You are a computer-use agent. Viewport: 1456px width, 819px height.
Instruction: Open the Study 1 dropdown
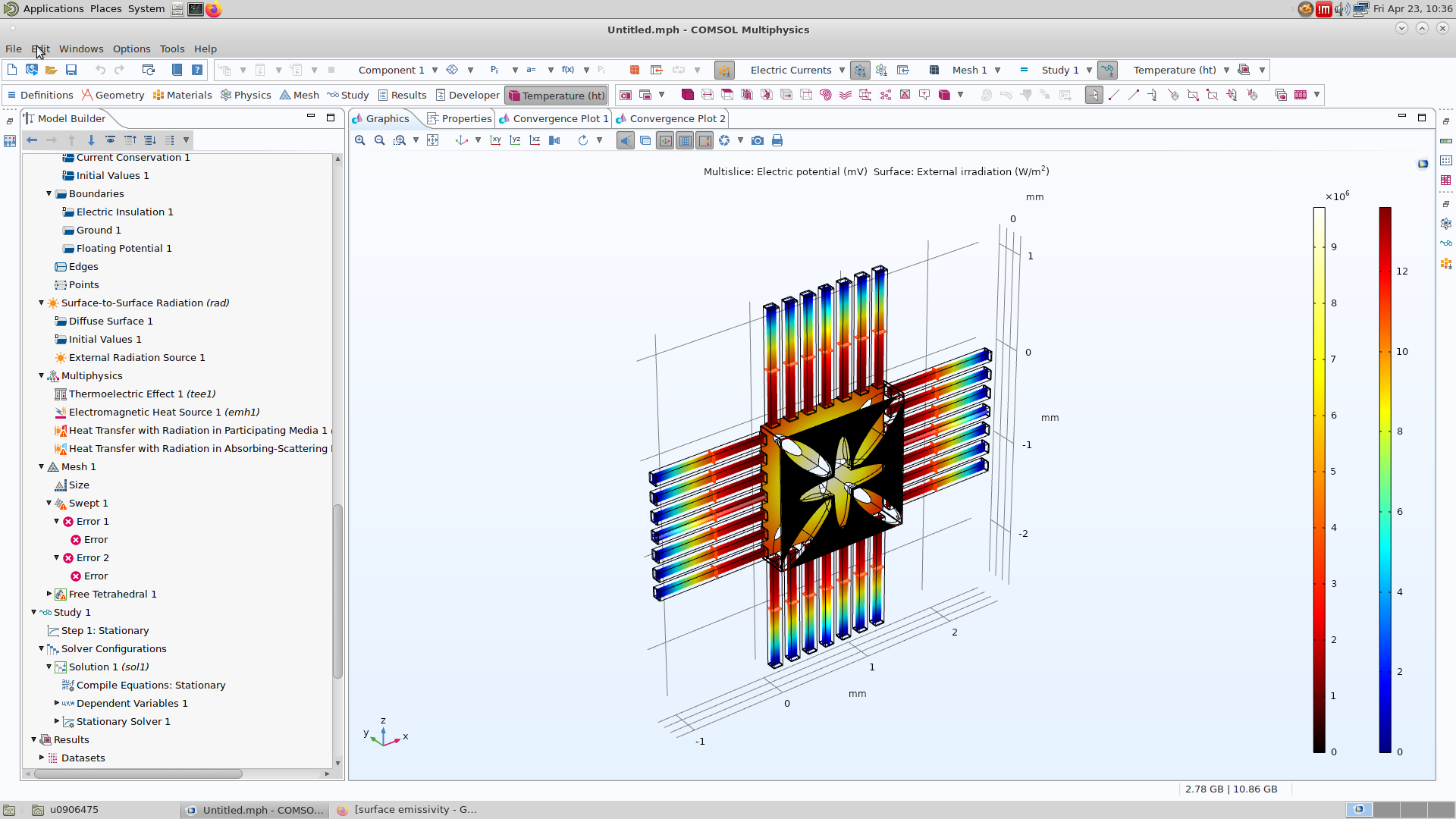[x=1089, y=70]
